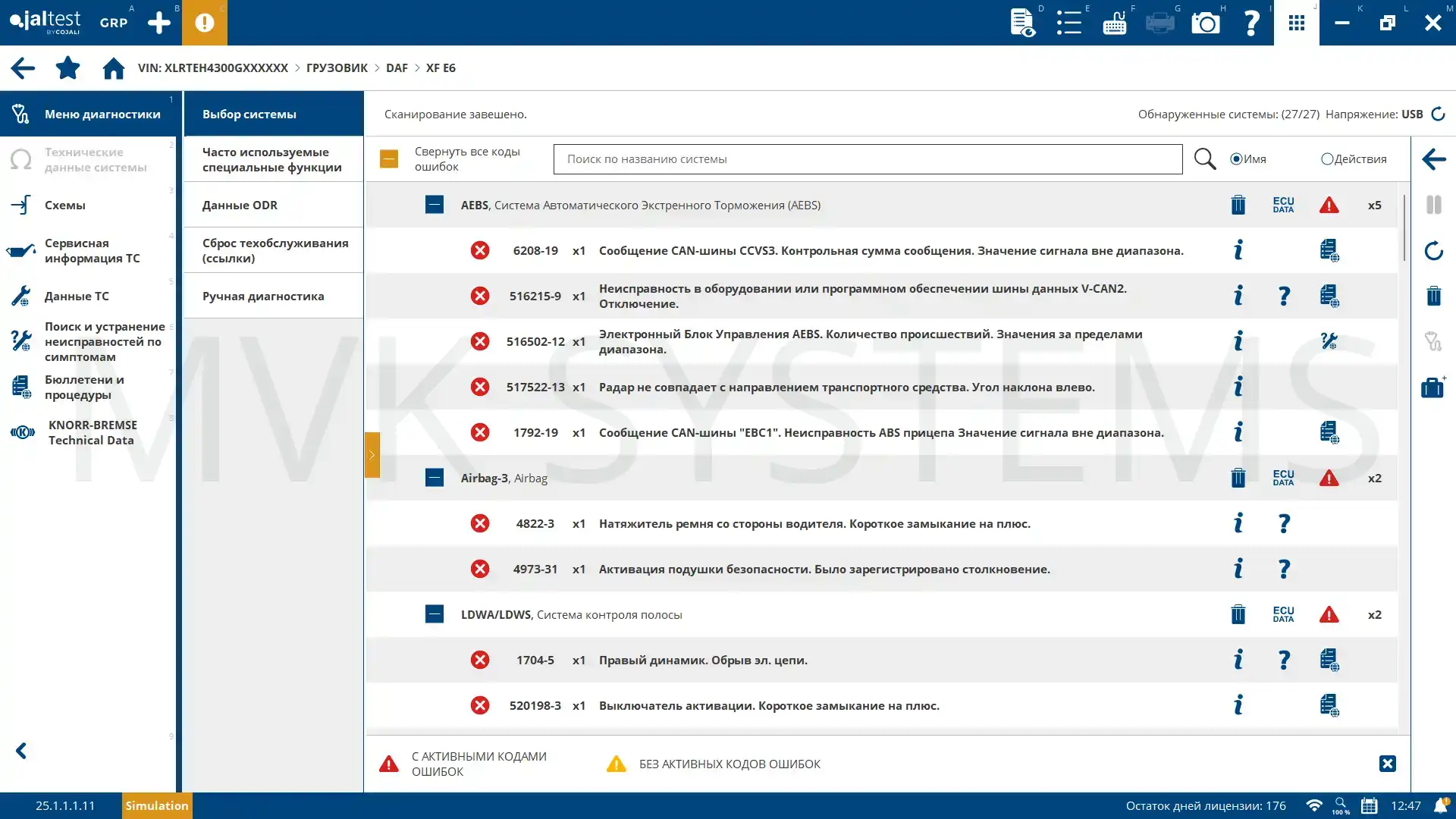Open info for code 6208-19
The width and height of the screenshot is (1456, 819).
pyautogui.click(x=1238, y=250)
